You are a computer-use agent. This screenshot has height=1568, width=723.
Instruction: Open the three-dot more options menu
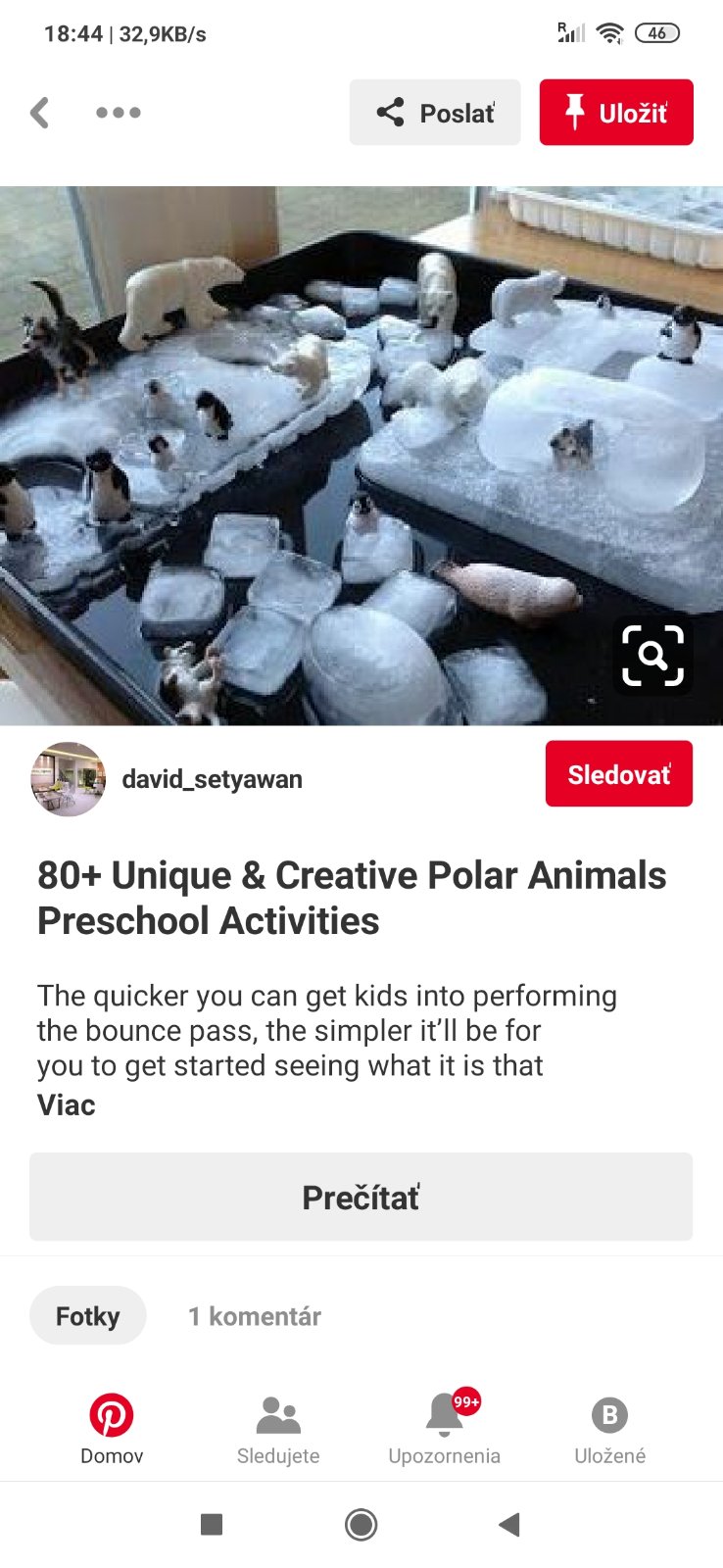[119, 113]
